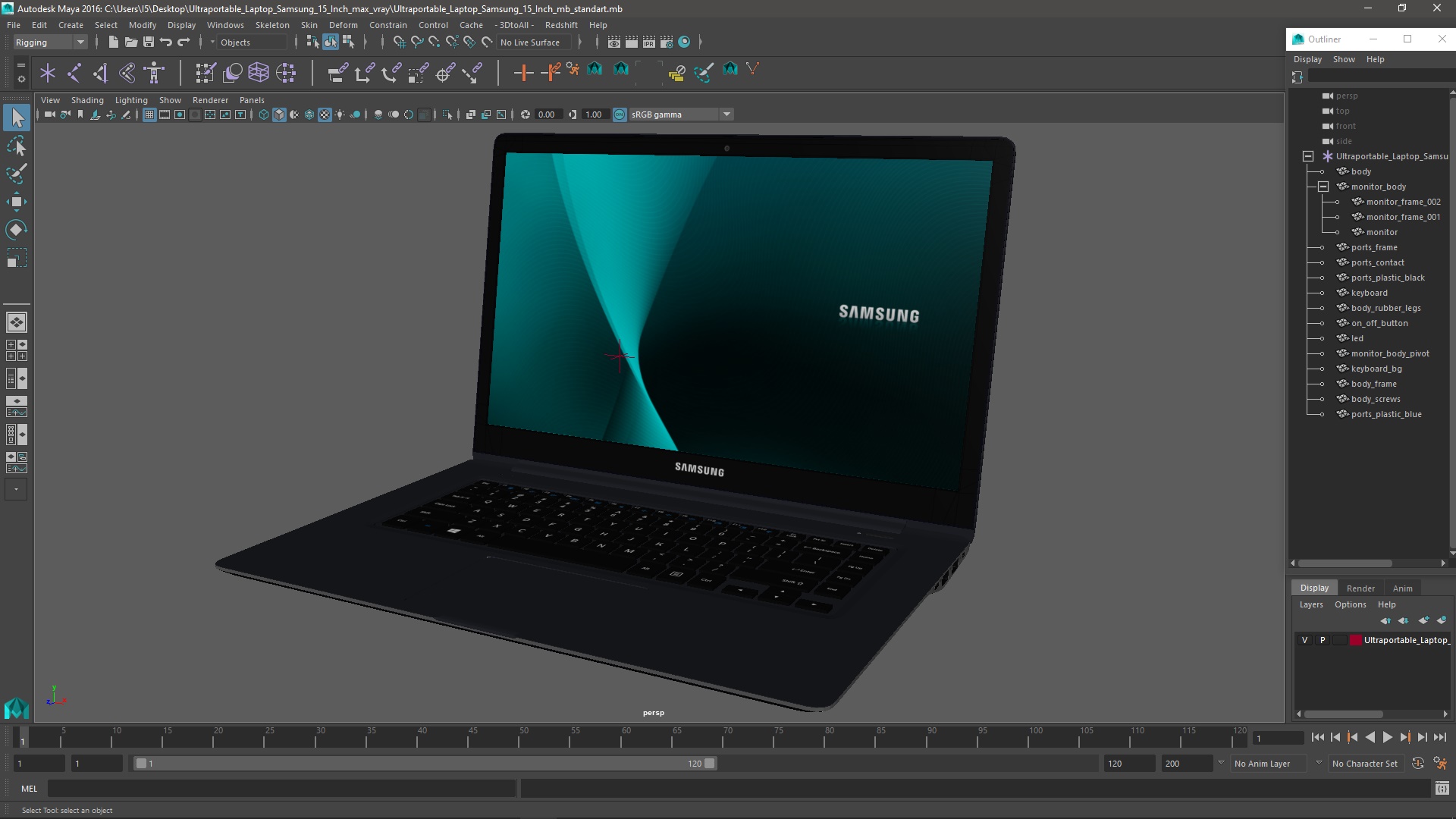Switch to the Render layer tab

point(1360,588)
